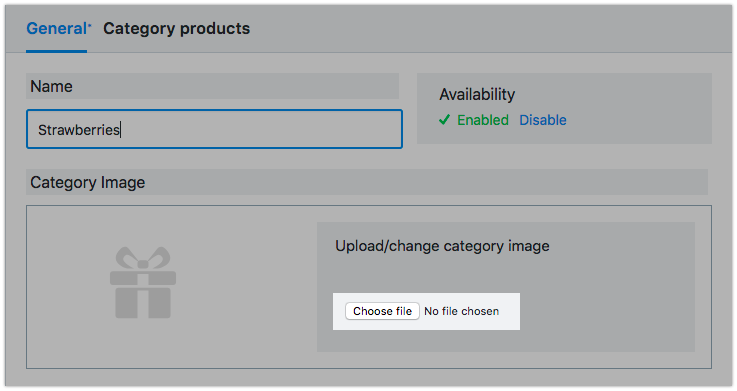Click the gift box placeholder image
The width and height of the screenshot is (737, 391).
coord(143,282)
